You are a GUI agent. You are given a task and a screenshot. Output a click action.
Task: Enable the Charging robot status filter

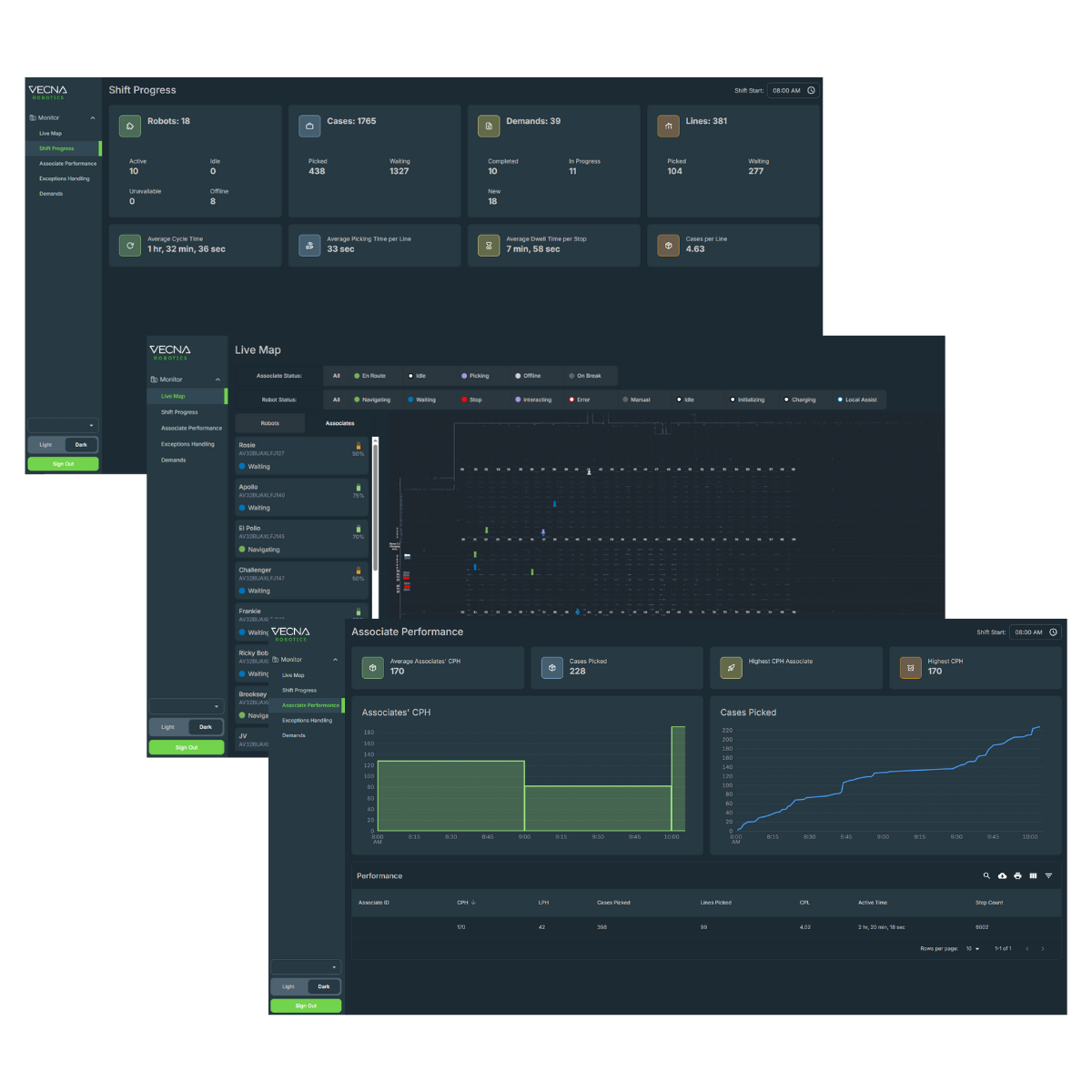(798, 399)
